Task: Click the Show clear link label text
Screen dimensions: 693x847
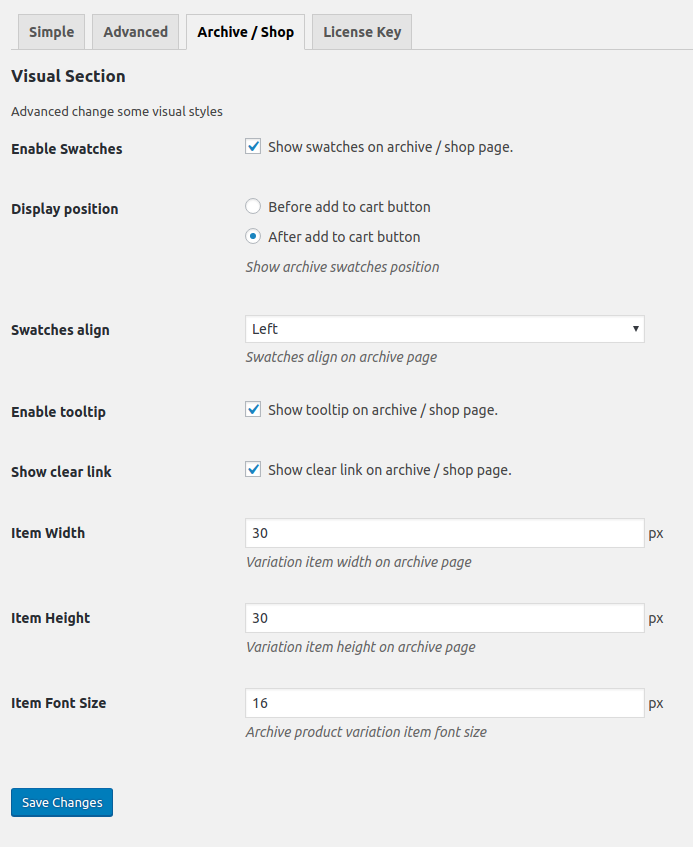Action: tap(390, 470)
